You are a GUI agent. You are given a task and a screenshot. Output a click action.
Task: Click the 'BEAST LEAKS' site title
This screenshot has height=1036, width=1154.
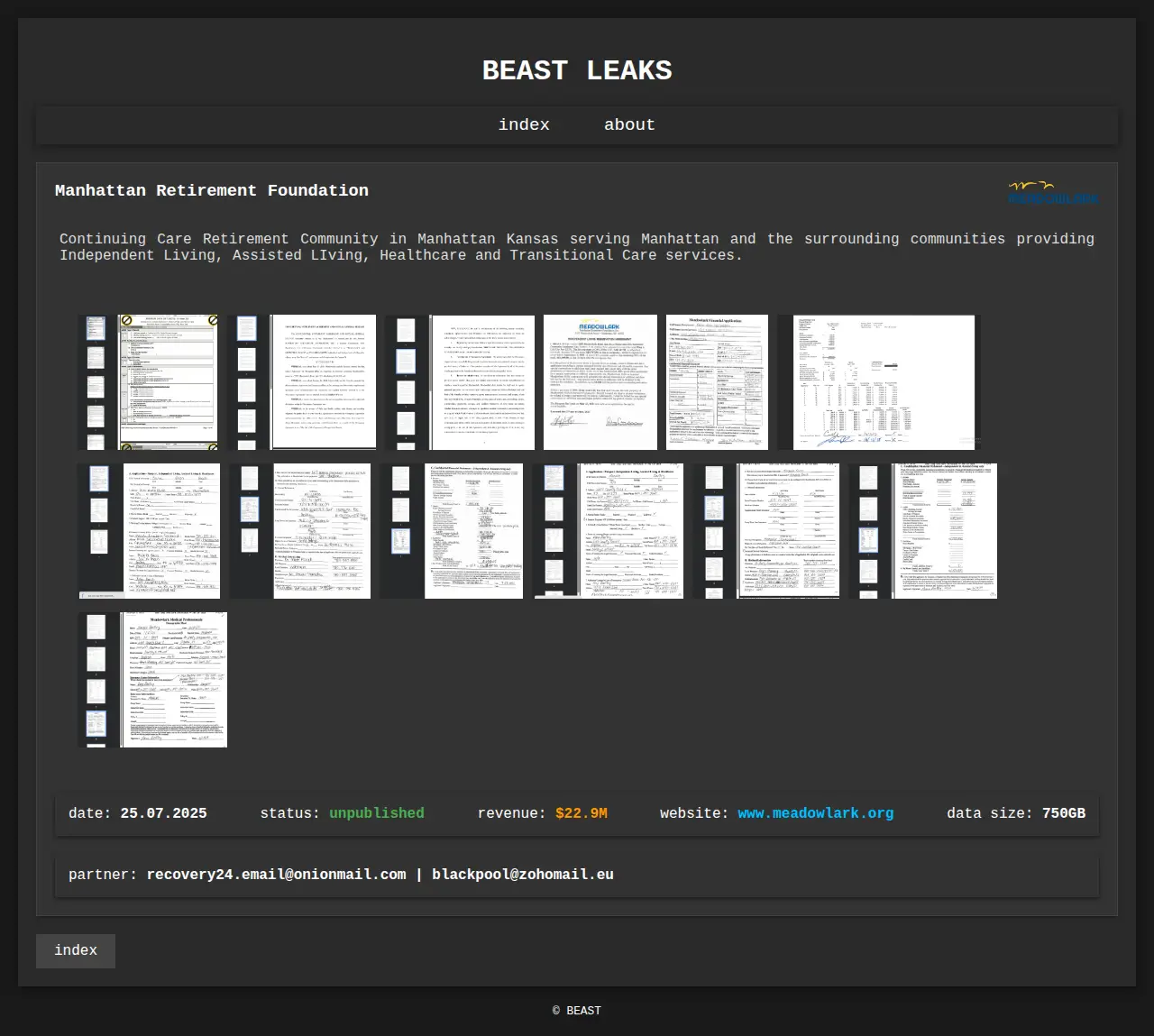click(x=577, y=70)
